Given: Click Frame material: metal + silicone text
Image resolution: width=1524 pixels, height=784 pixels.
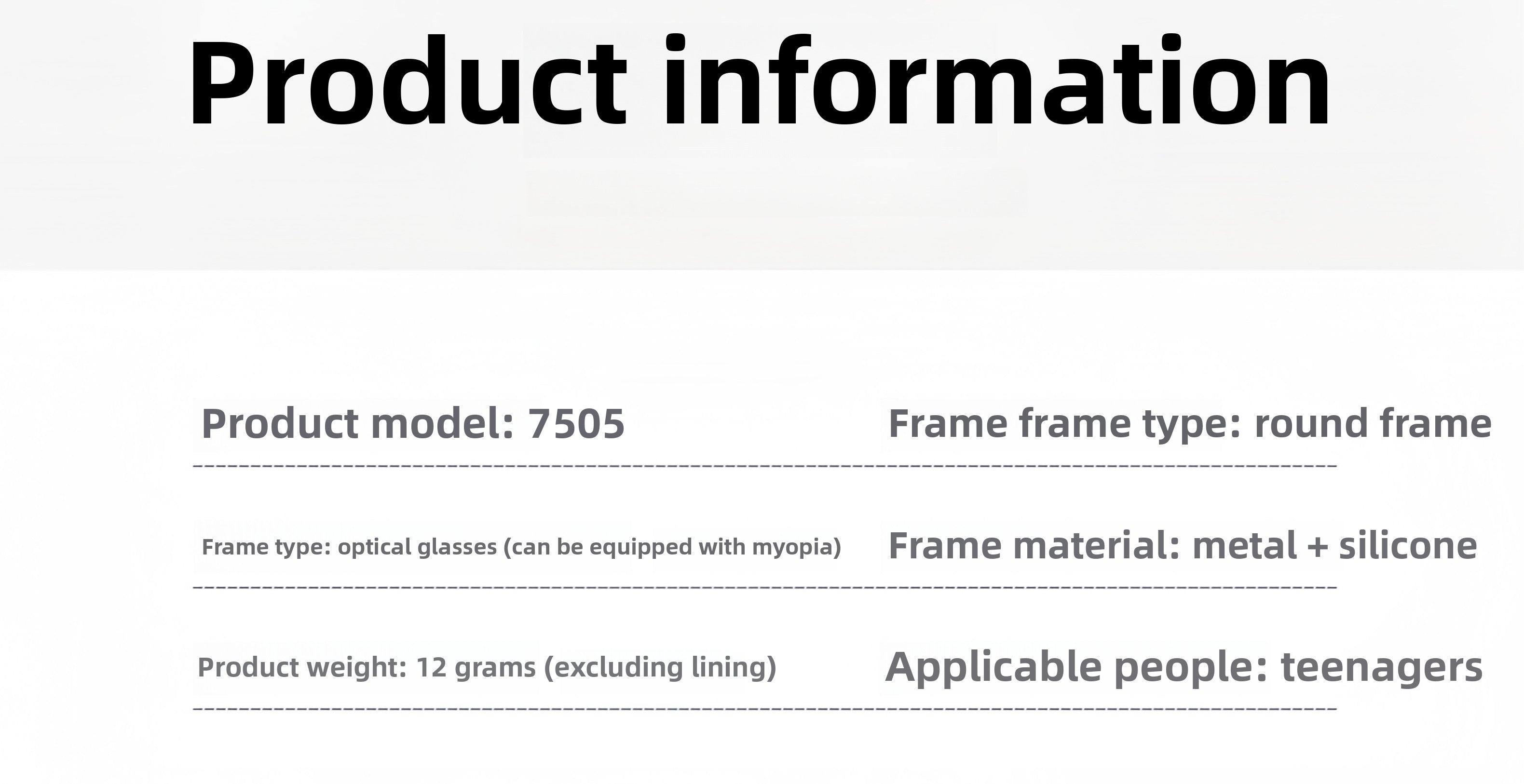Looking at the screenshot, I should 1183,545.
